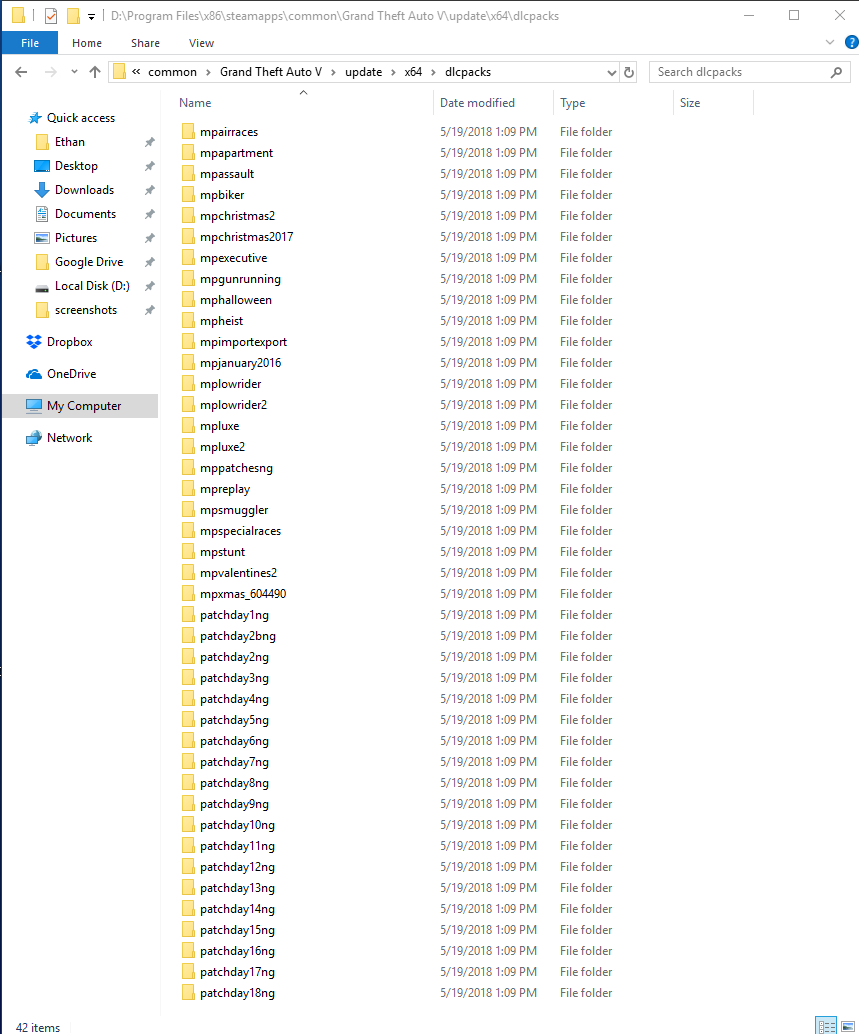Click the Forward navigation arrow
Image resolution: width=859 pixels, height=1034 pixels.
pyautogui.click(x=50, y=72)
